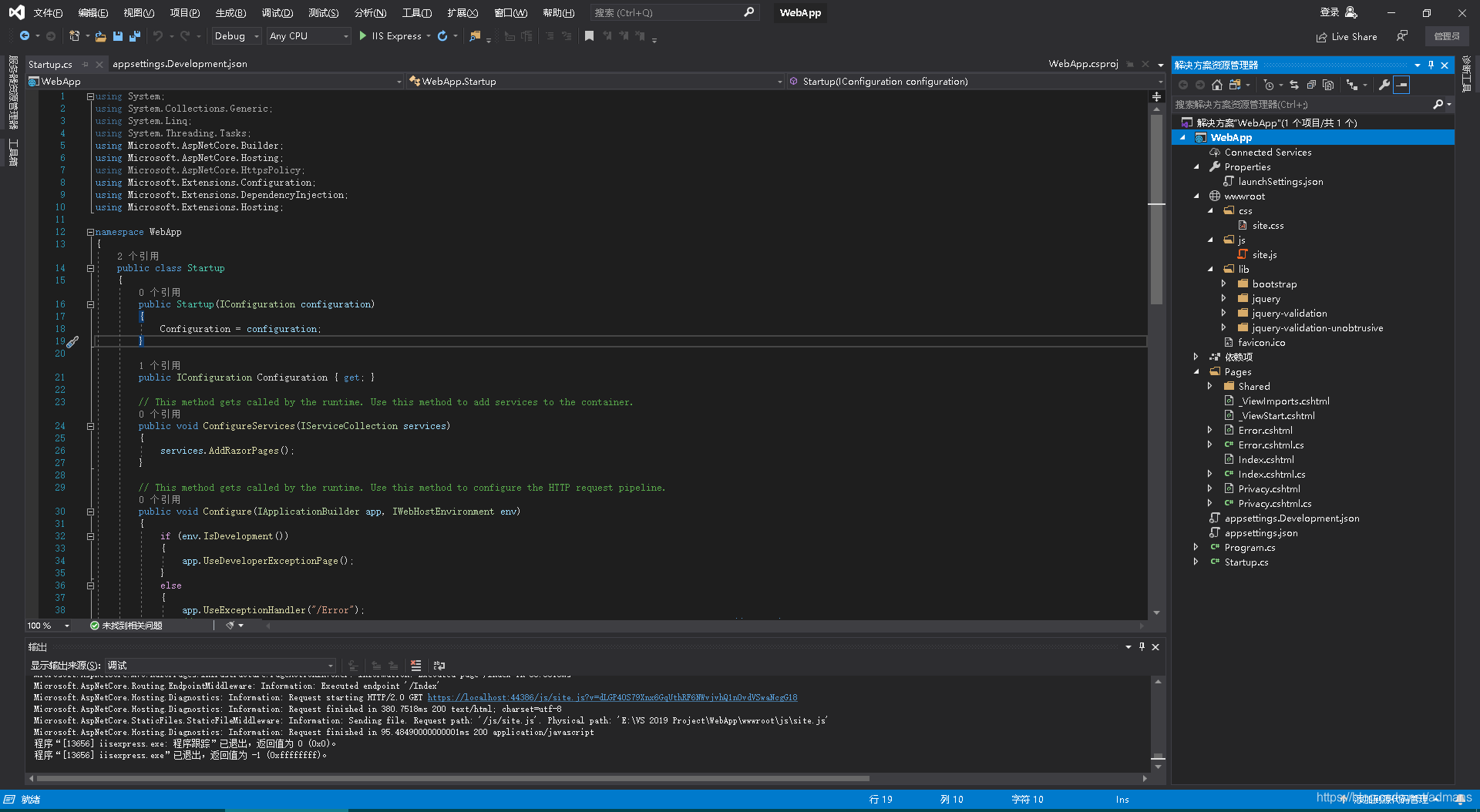Expand the Shared folder under Pages
This screenshot has height=812, width=1480.
pos(1209,386)
